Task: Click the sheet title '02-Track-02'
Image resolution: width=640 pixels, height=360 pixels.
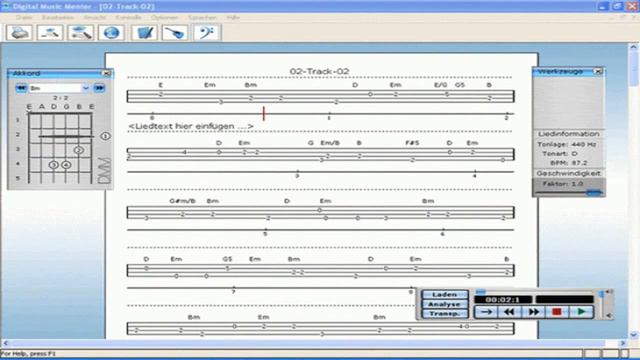Action: coord(320,71)
